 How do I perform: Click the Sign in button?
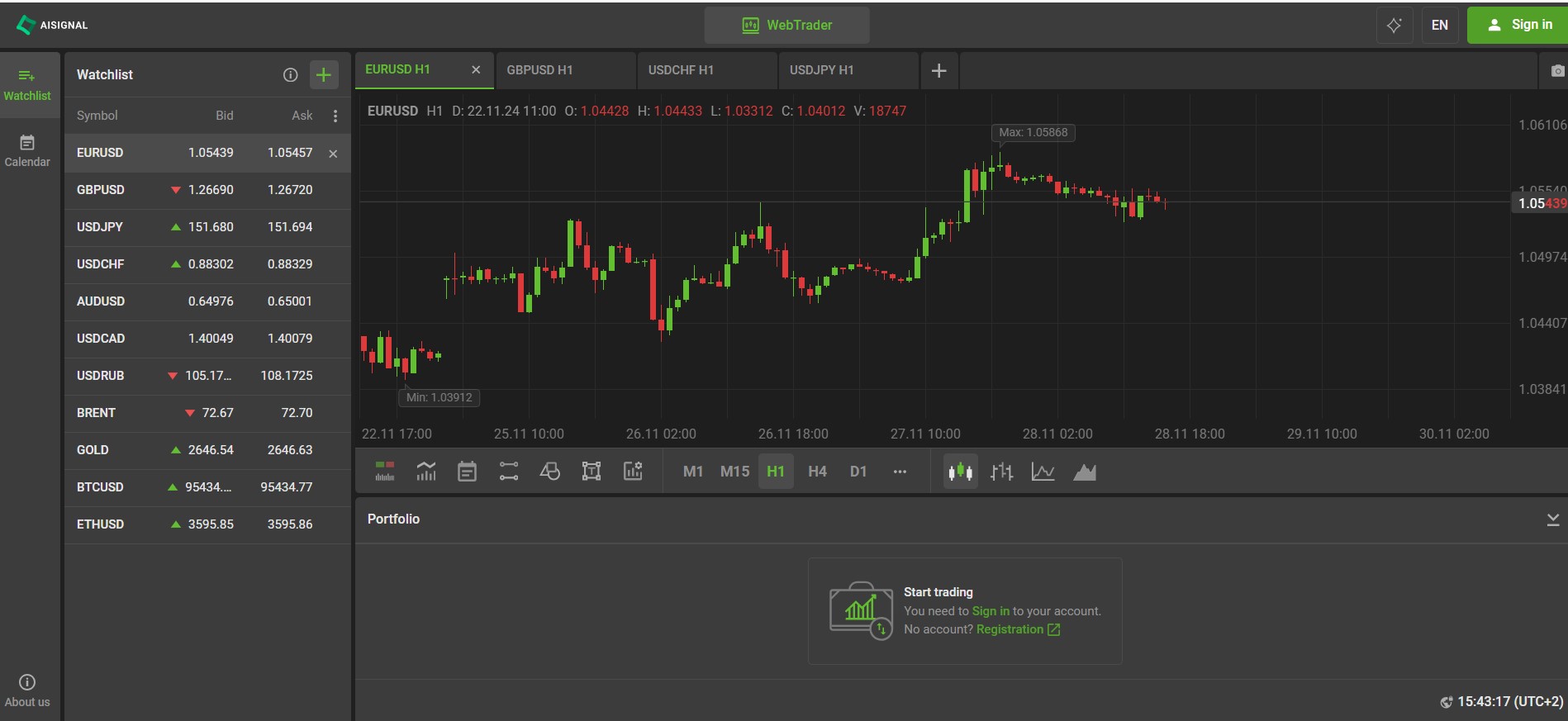click(1518, 25)
